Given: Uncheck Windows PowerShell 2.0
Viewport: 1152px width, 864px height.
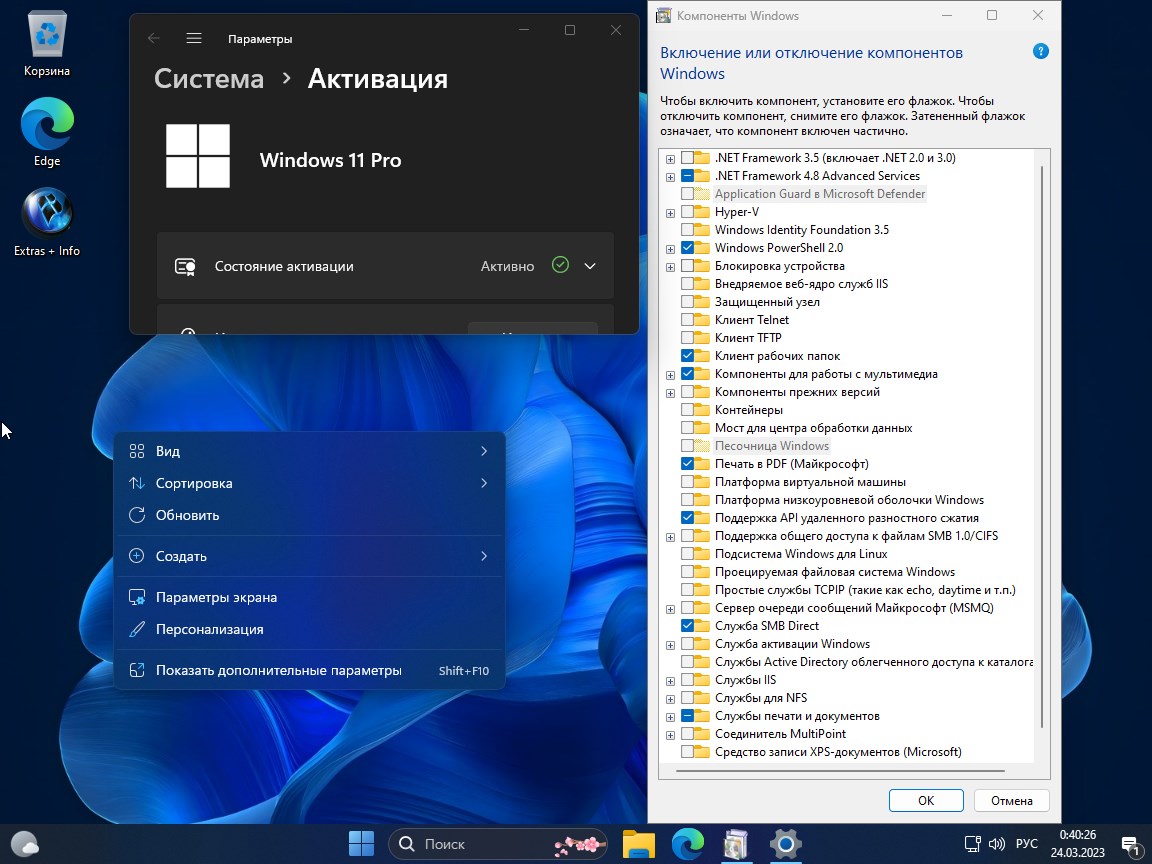Looking at the screenshot, I should click(687, 248).
